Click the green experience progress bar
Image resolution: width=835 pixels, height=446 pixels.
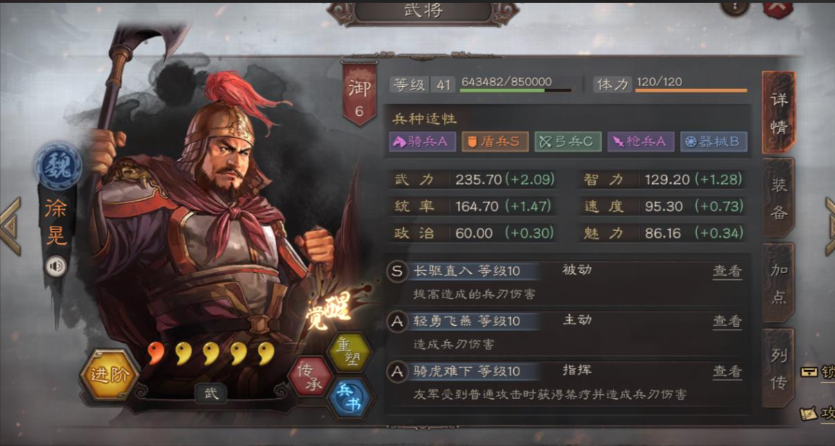[x=516, y=91]
